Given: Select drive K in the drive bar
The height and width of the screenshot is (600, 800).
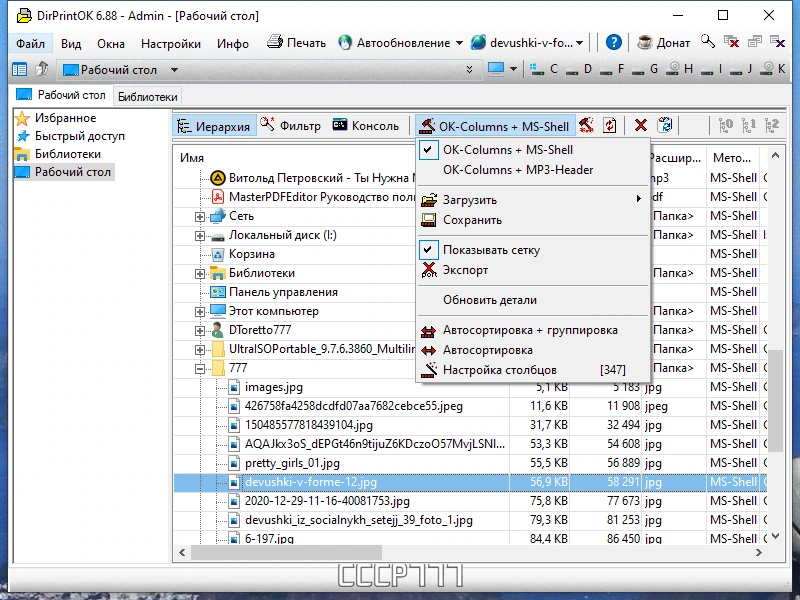Looking at the screenshot, I should pos(773,69).
